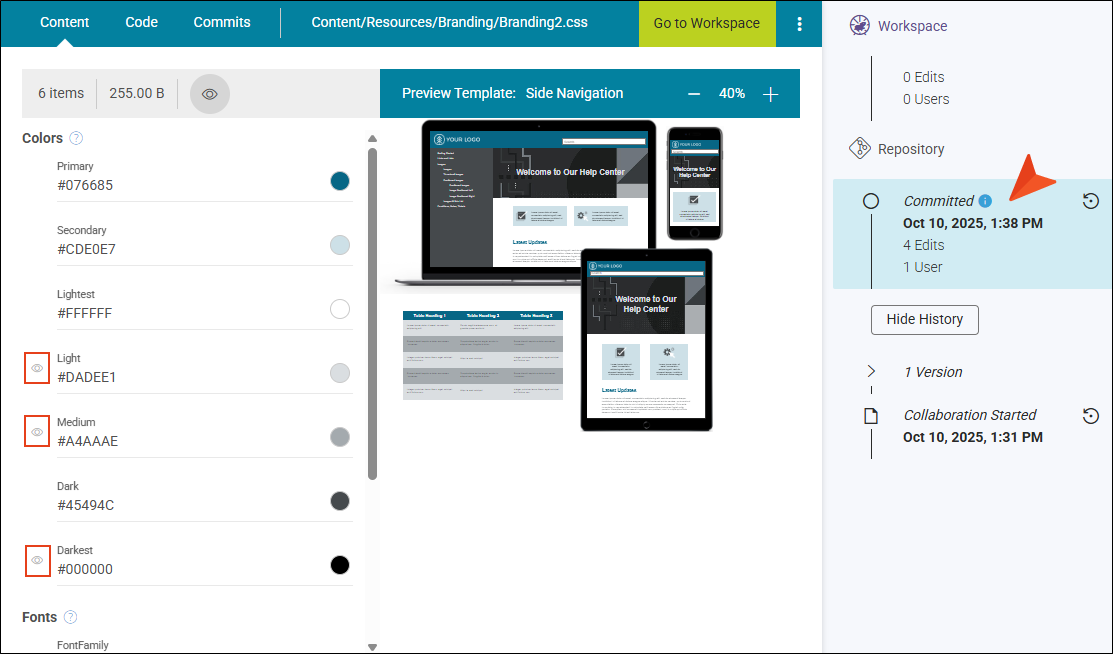
Task: Open the Preview Template Side Navigation dropdown
Action: pyautogui.click(x=574, y=93)
